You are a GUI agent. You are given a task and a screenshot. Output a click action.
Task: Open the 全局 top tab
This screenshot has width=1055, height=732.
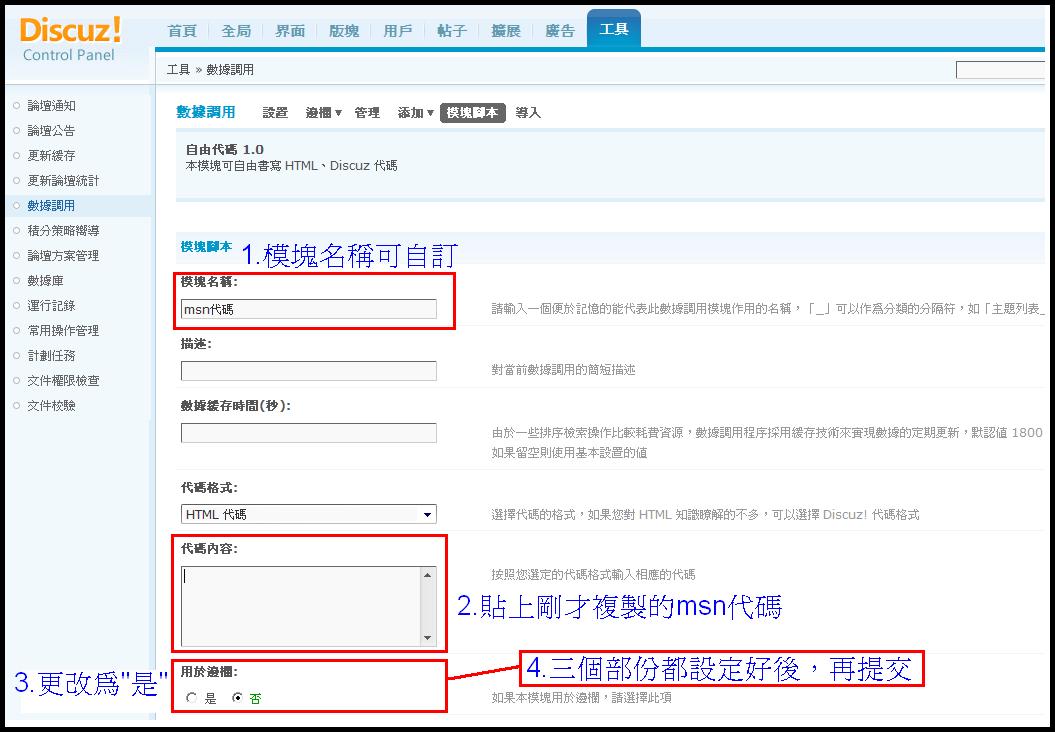[236, 31]
